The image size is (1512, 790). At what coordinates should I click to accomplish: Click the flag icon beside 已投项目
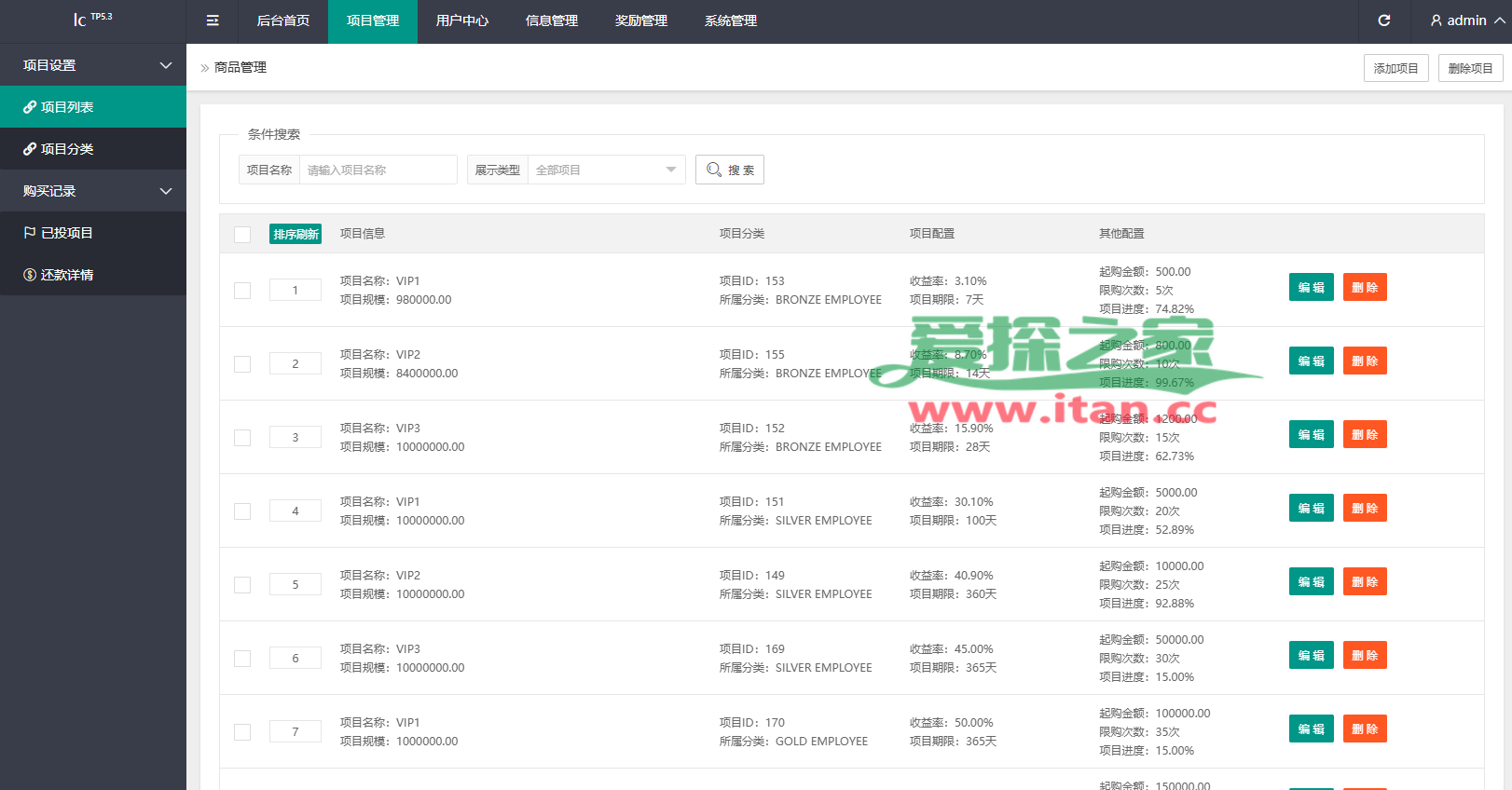[x=30, y=233]
